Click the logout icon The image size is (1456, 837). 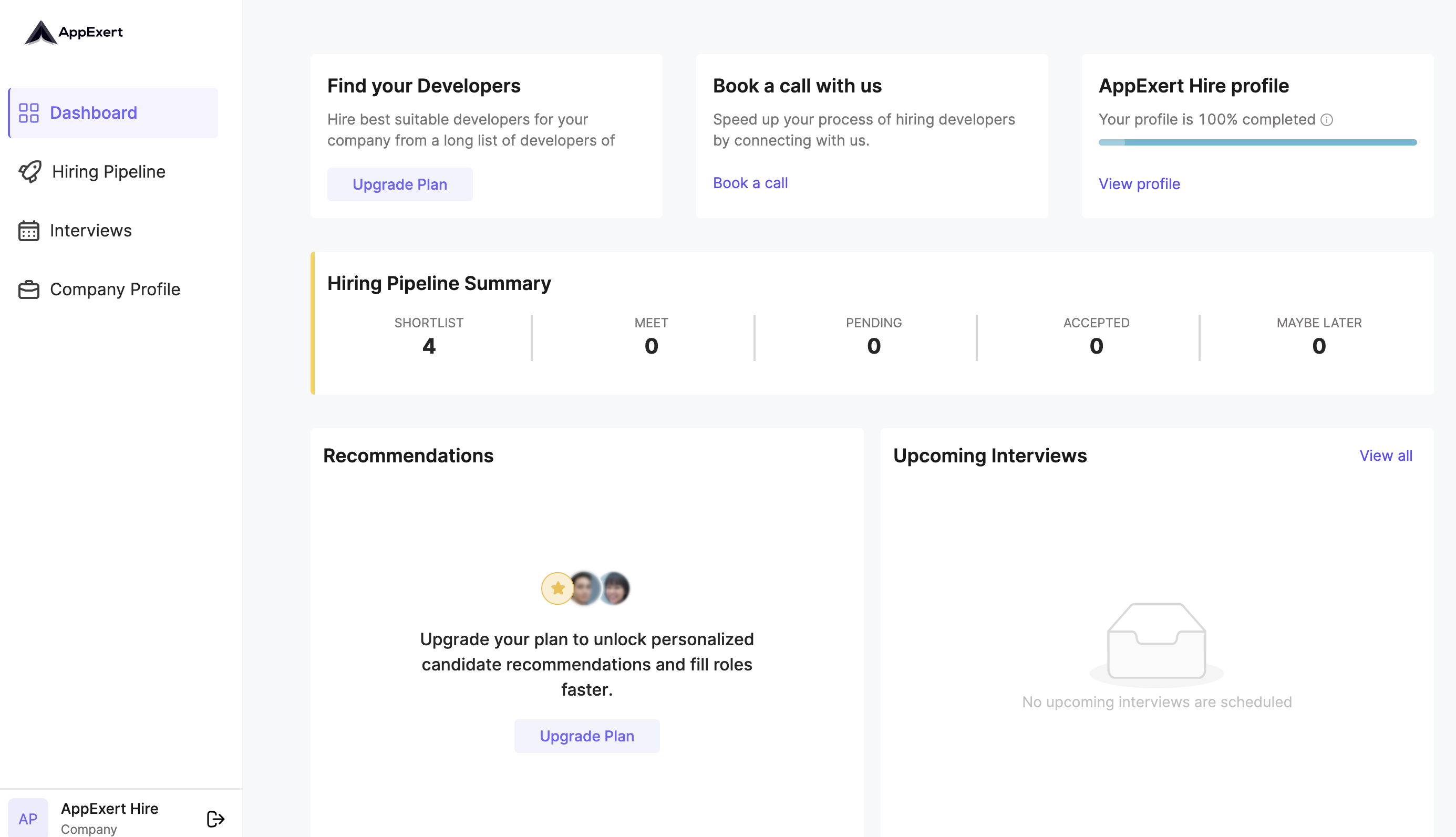coord(215,819)
